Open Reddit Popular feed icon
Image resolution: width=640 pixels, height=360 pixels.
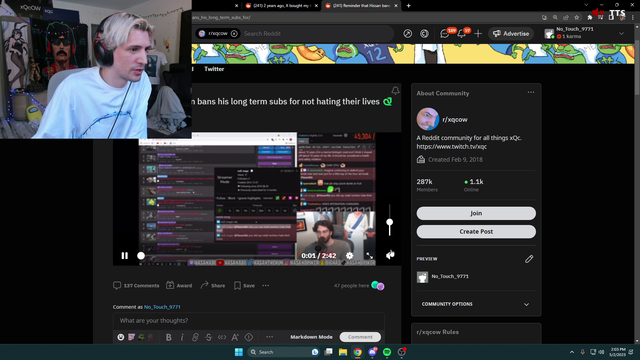407,33
